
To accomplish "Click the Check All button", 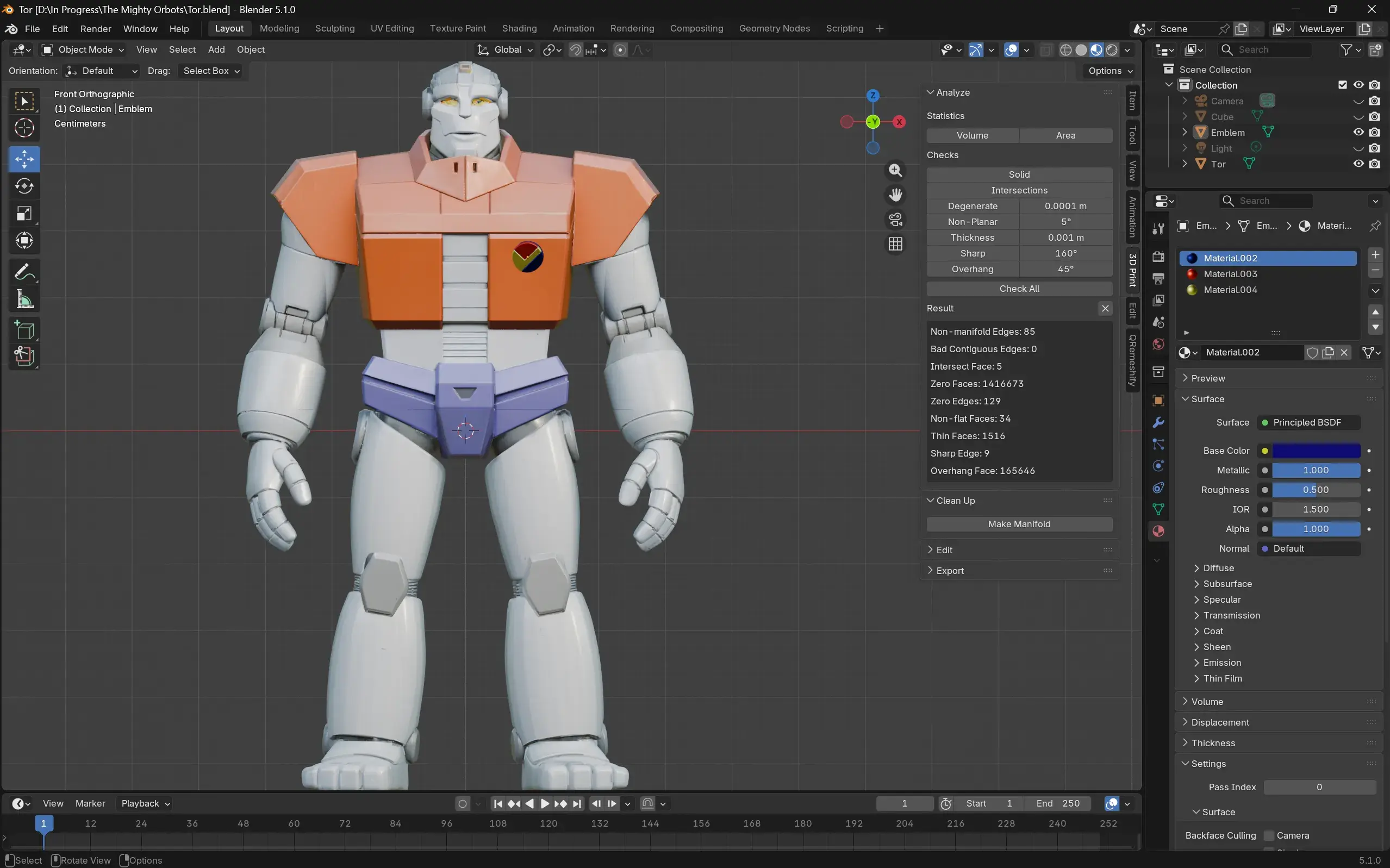I will 1019,289.
